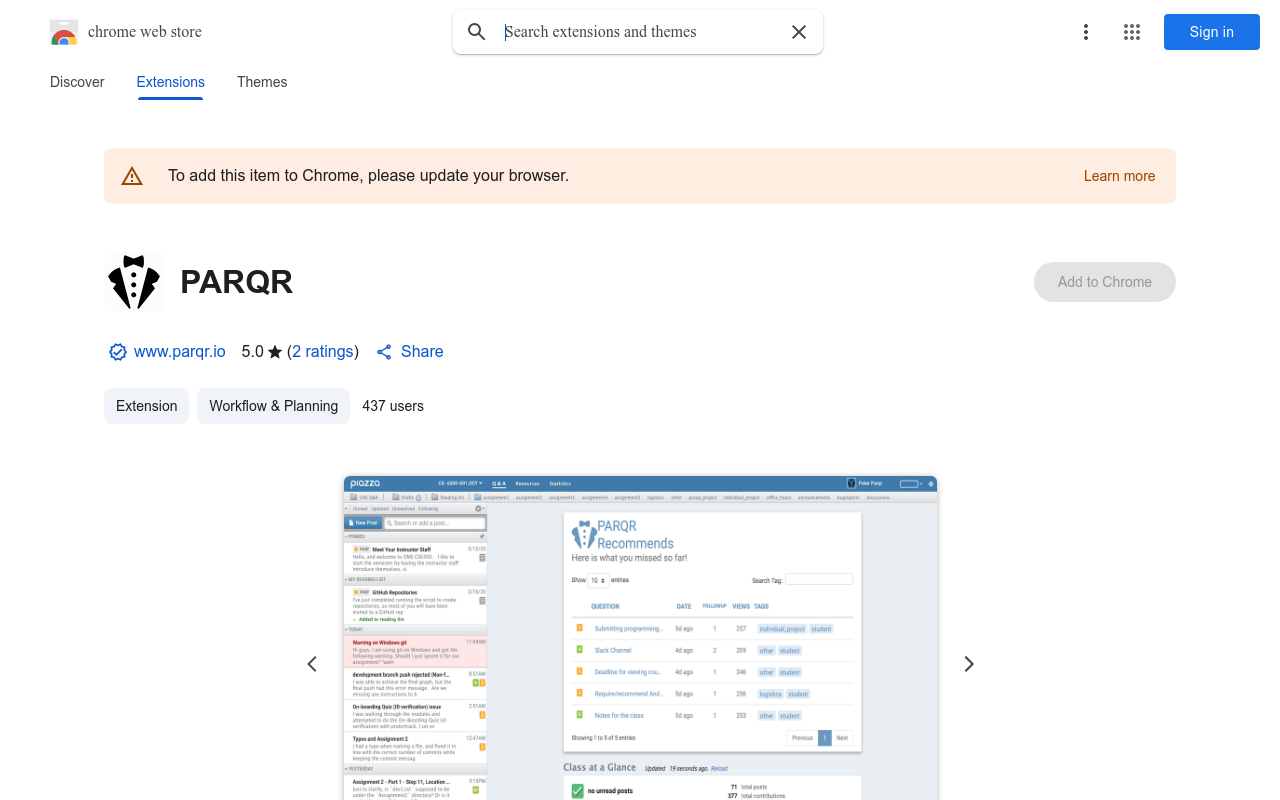1280x800 pixels.
Task: Click the 437 users text
Action: pos(393,406)
